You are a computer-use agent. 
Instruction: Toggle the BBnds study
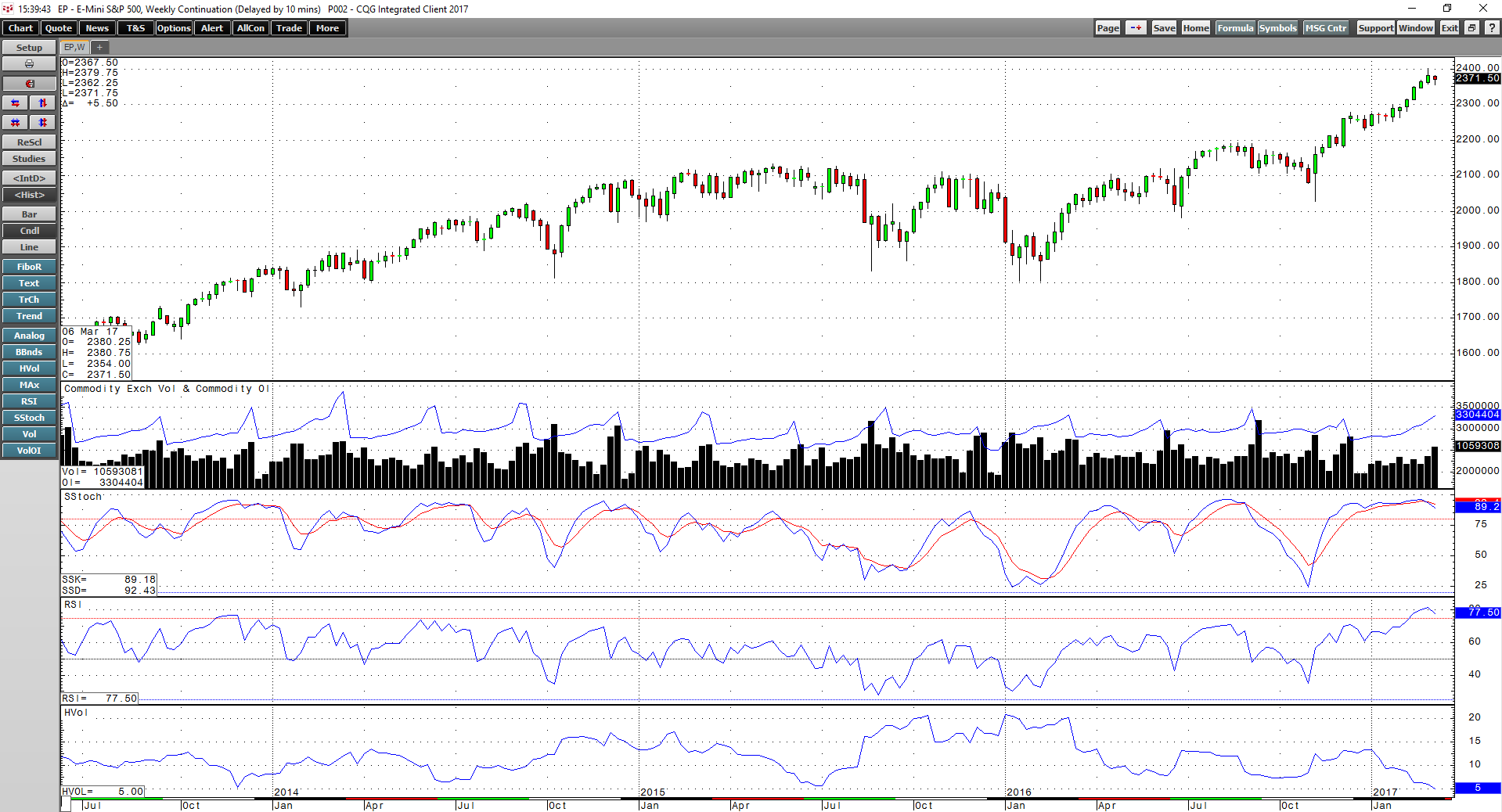(29, 352)
